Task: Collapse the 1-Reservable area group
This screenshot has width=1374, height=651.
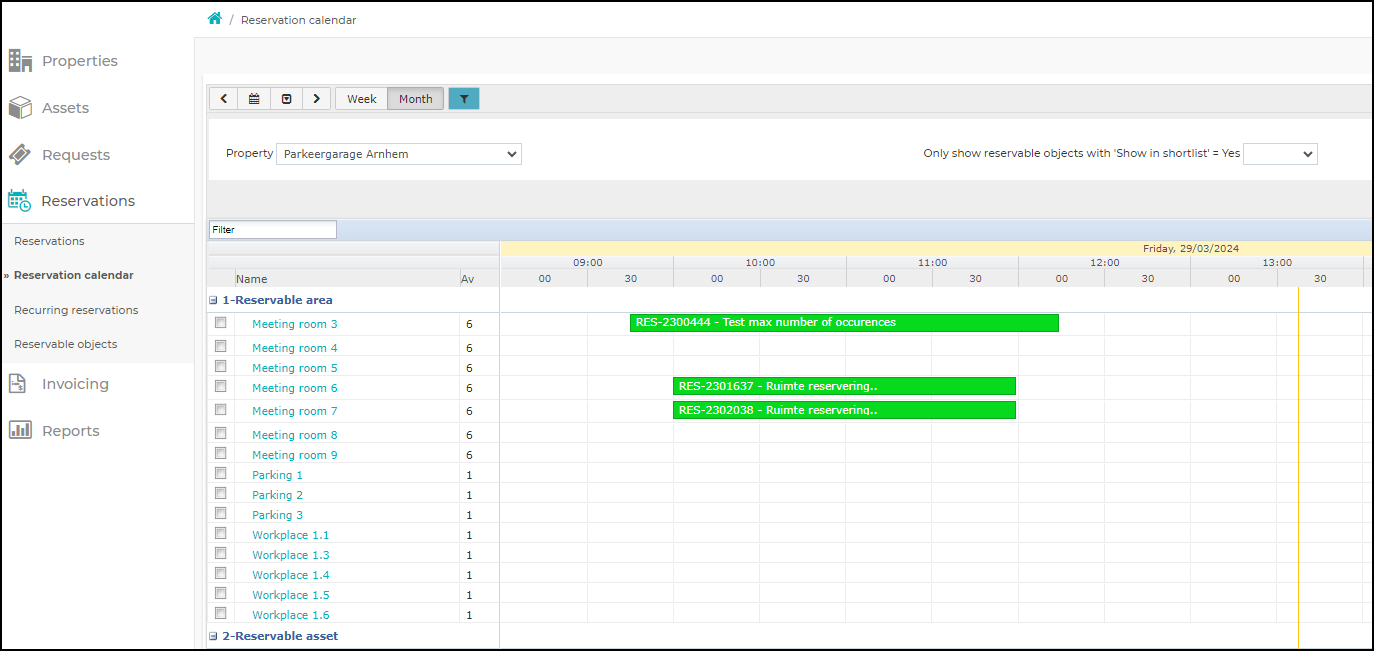Action: [x=213, y=300]
